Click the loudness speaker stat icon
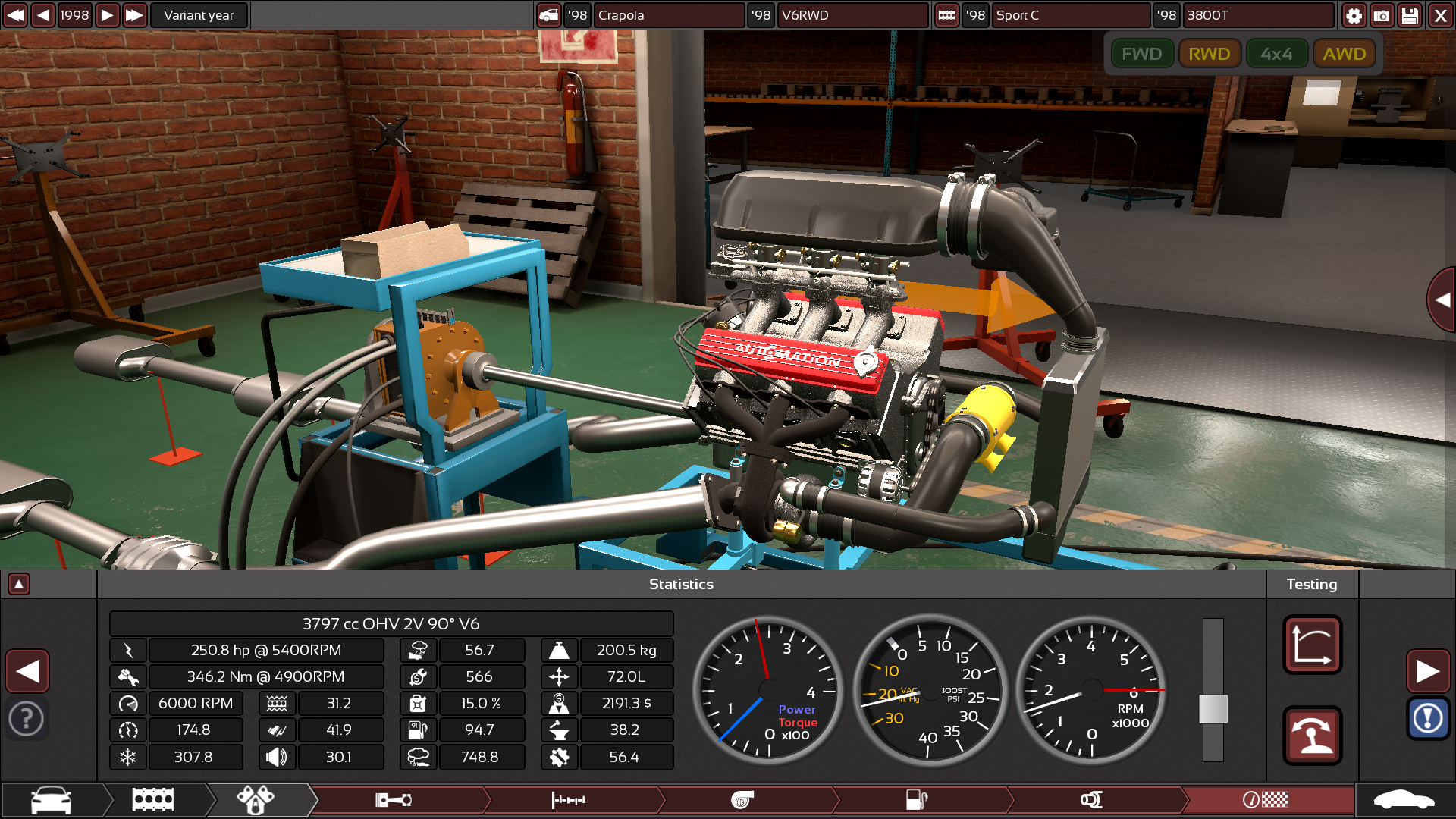Viewport: 1456px width, 819px height. 277,757
